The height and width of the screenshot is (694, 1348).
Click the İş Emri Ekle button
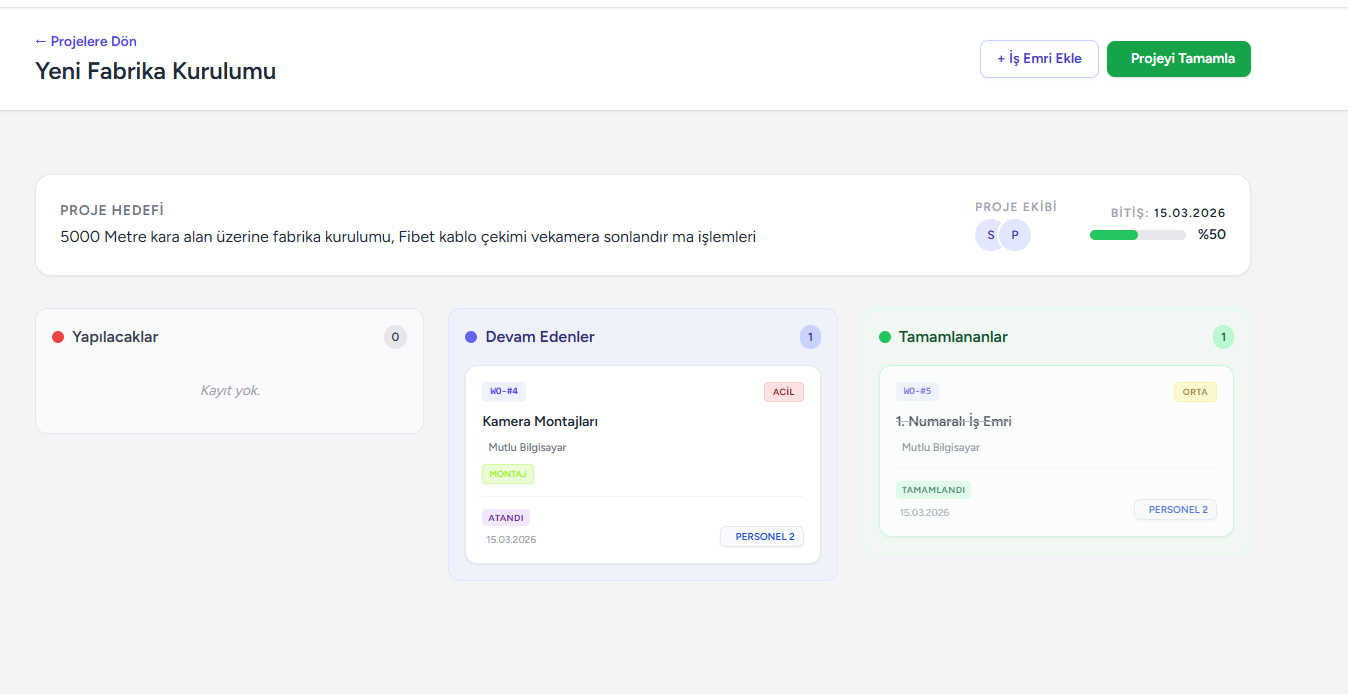(1039, 59)
